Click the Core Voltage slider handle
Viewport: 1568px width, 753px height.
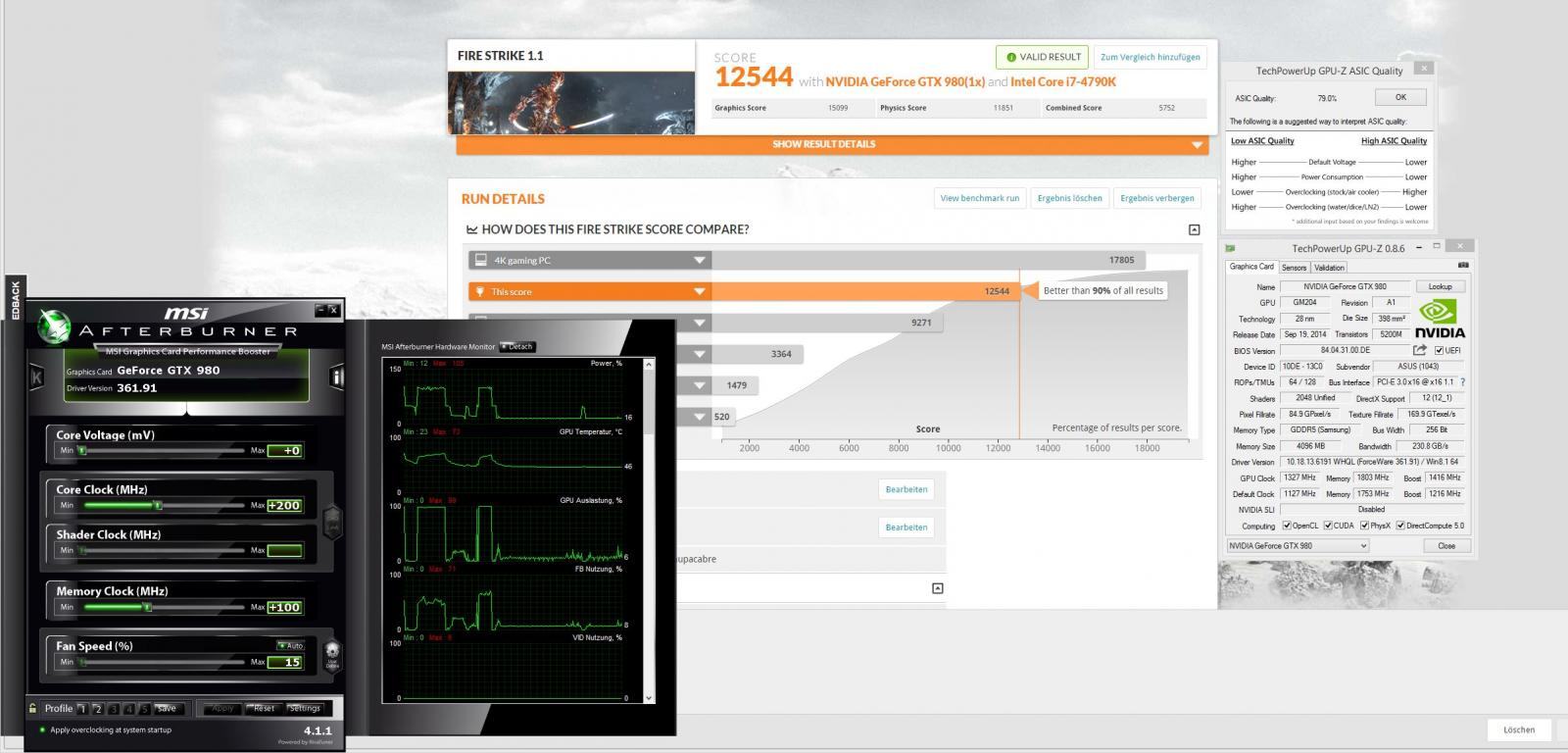[82, 451]
